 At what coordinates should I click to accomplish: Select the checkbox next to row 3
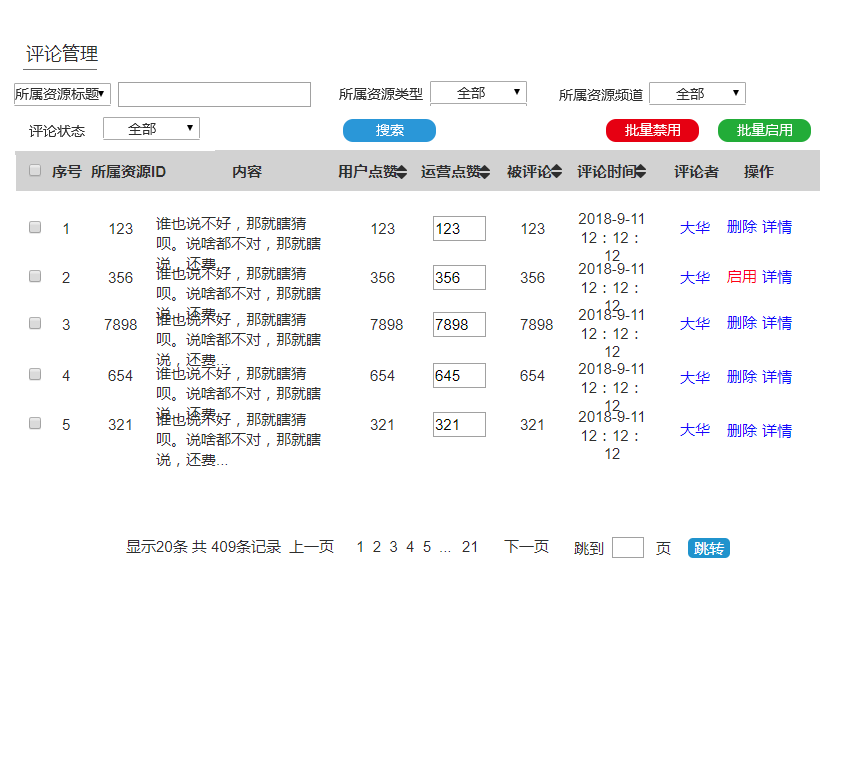pos(35,324)
